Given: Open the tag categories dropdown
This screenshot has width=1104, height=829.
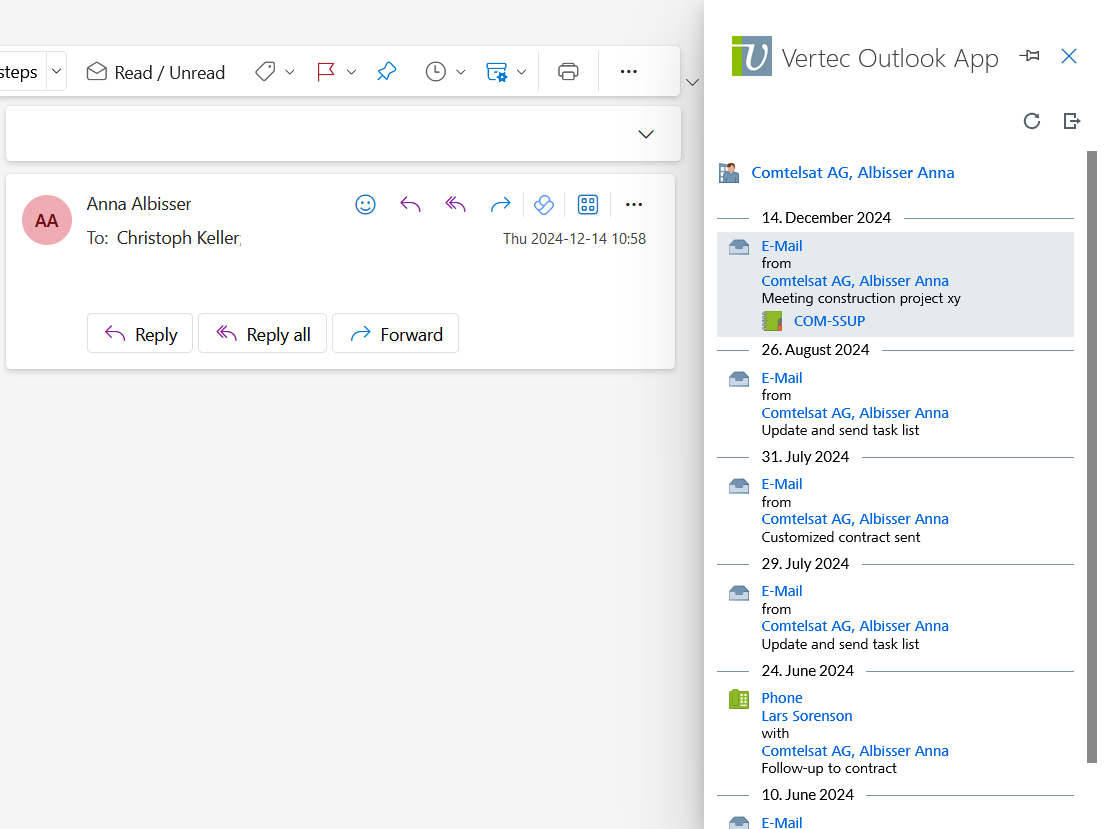Looking at the screenshot, I should click(x=290, y=72).
